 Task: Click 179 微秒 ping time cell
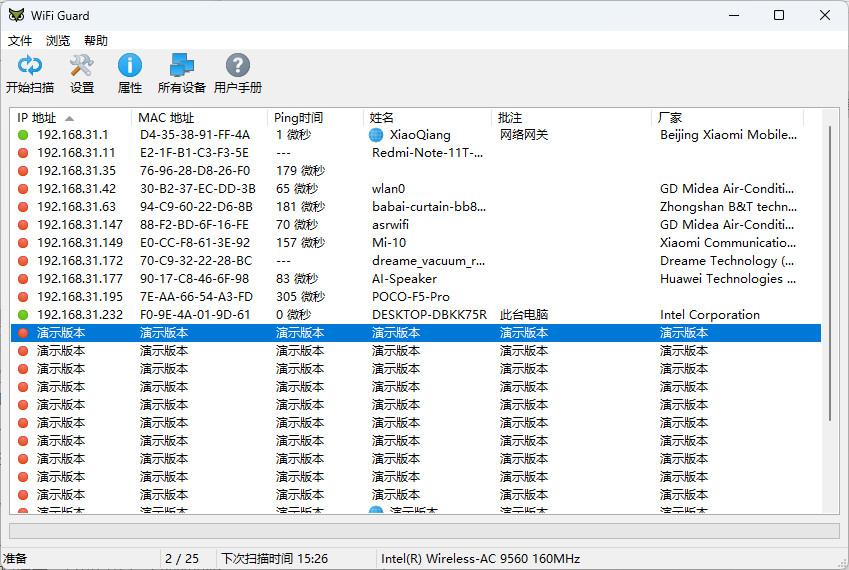pyautogui.click(x=301, y=171)
